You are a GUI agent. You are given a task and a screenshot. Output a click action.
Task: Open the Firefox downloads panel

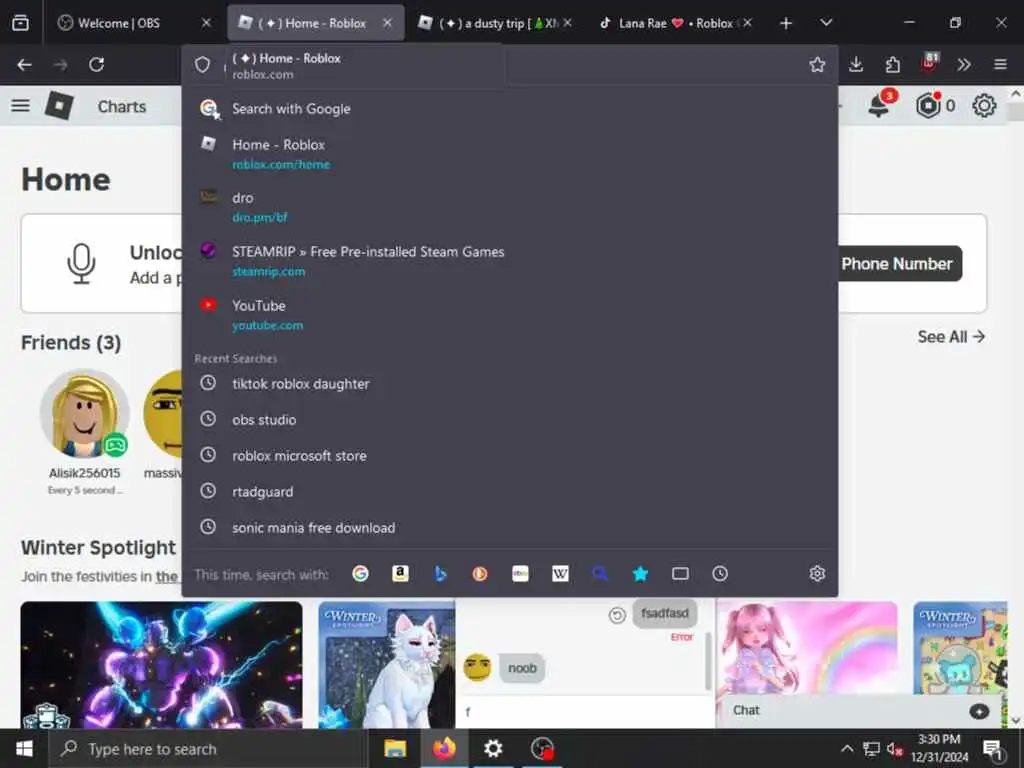(x=856, y=65)
